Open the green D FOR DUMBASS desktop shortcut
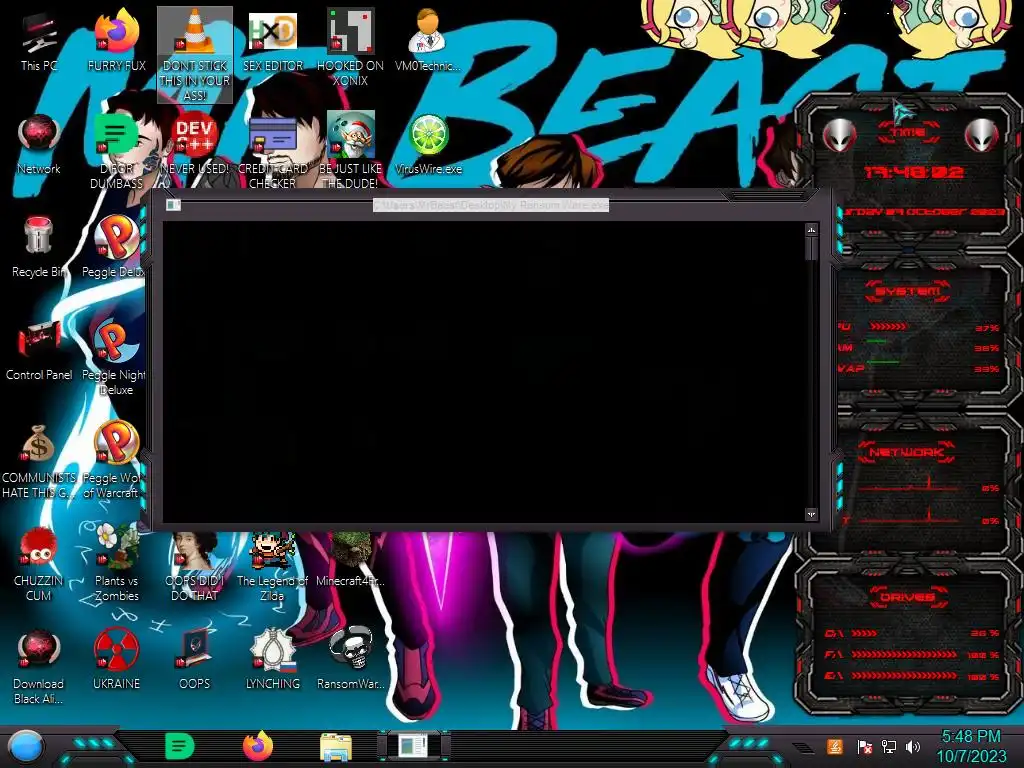This screenshot has height=768, width=1024. click(116, 152)
